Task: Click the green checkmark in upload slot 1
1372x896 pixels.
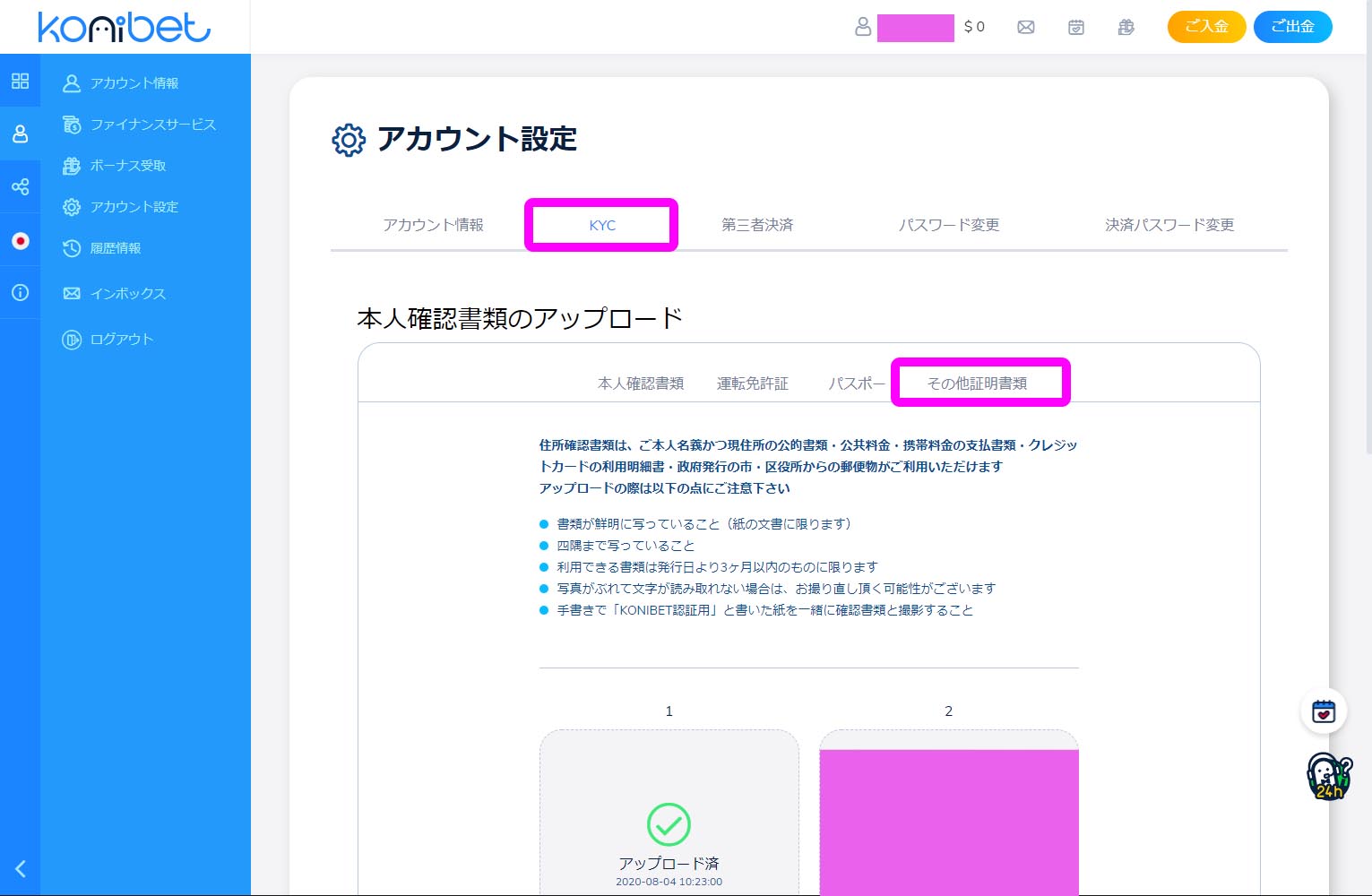Action: tap(669, 824)
